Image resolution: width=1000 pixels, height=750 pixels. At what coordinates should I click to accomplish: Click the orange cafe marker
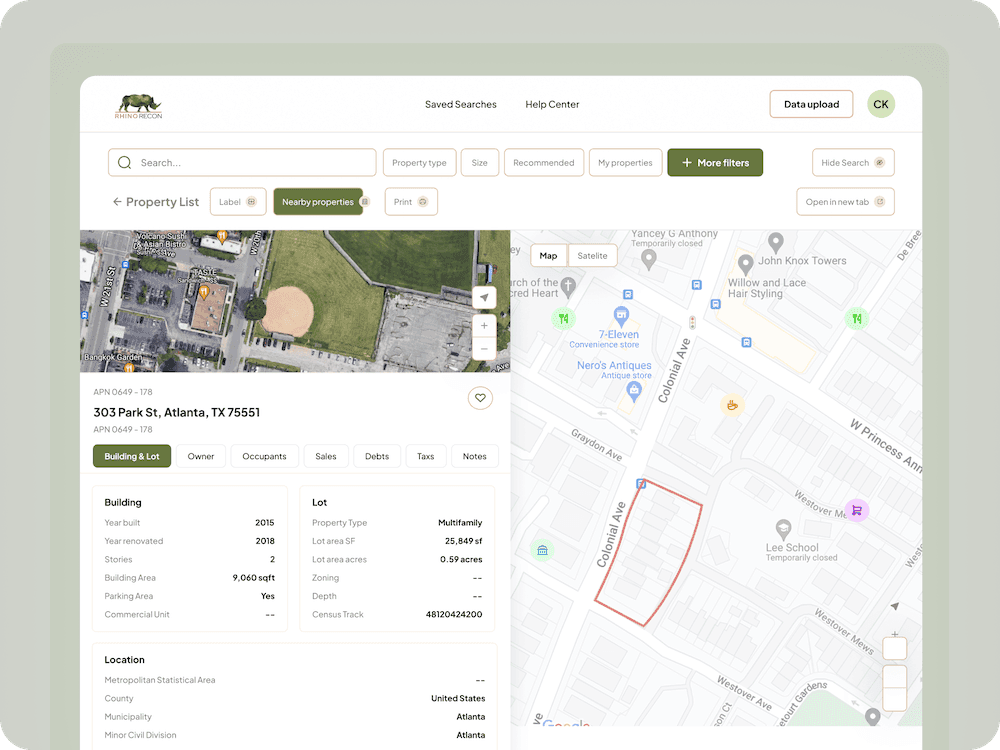click(x=732, y=405)
